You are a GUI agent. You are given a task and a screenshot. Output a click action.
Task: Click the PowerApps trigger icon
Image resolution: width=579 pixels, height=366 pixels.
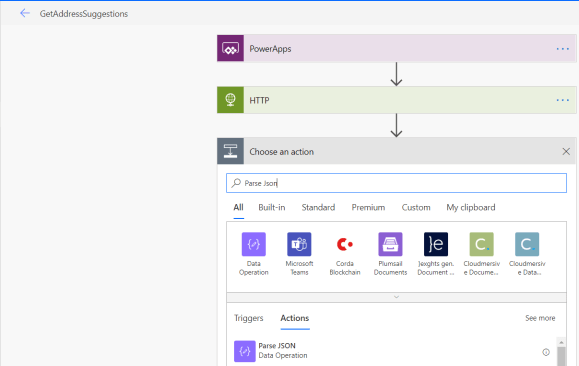pyautogui.click(x=230, y=48)
